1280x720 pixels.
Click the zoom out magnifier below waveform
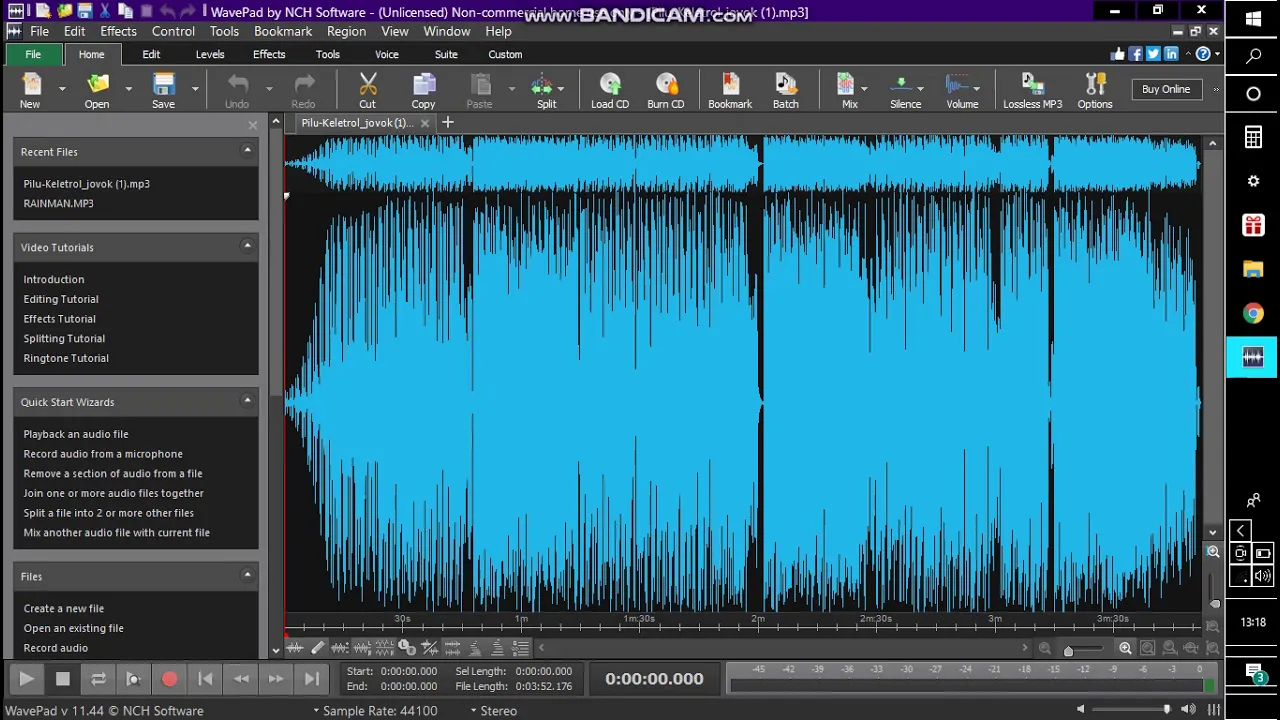[1045, 648]
